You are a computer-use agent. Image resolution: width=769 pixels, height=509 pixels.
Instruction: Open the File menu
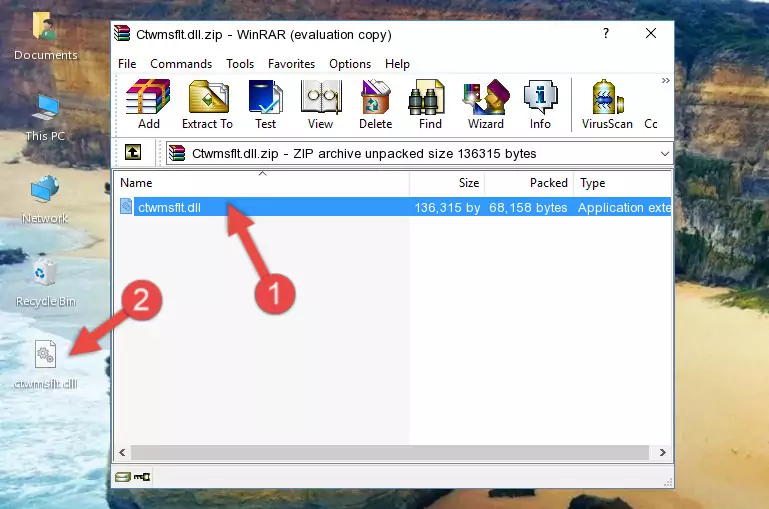pyautogui.click(x=127, y=64)
